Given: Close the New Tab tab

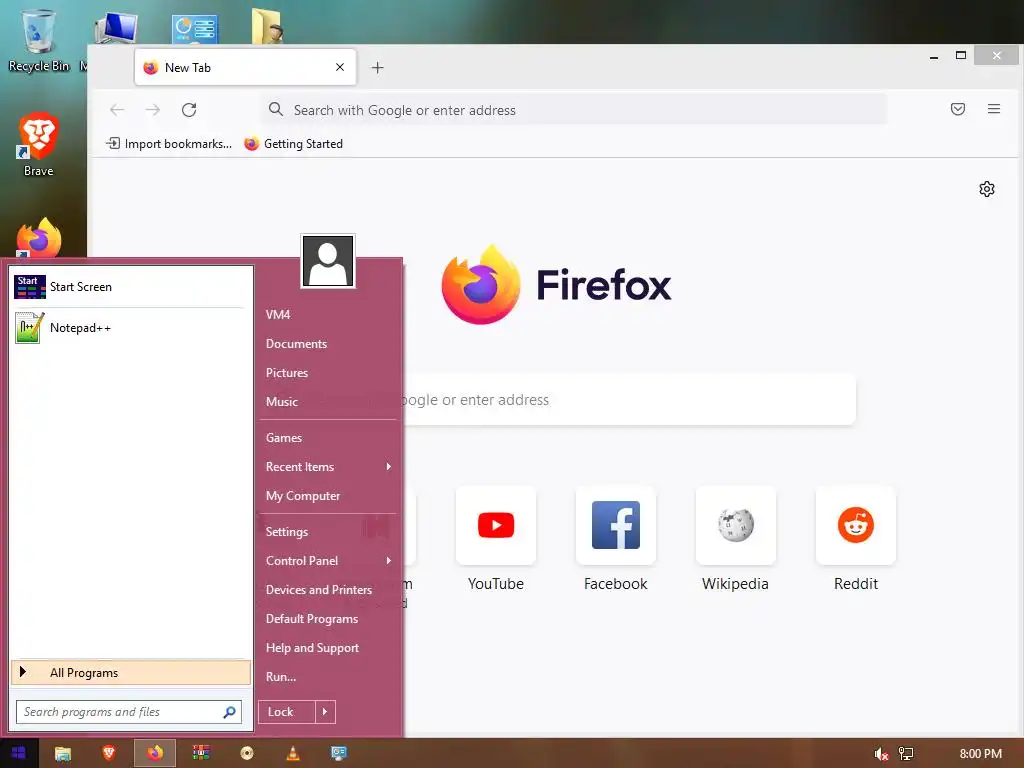Looking at the screenshot, I should (340, 67).
